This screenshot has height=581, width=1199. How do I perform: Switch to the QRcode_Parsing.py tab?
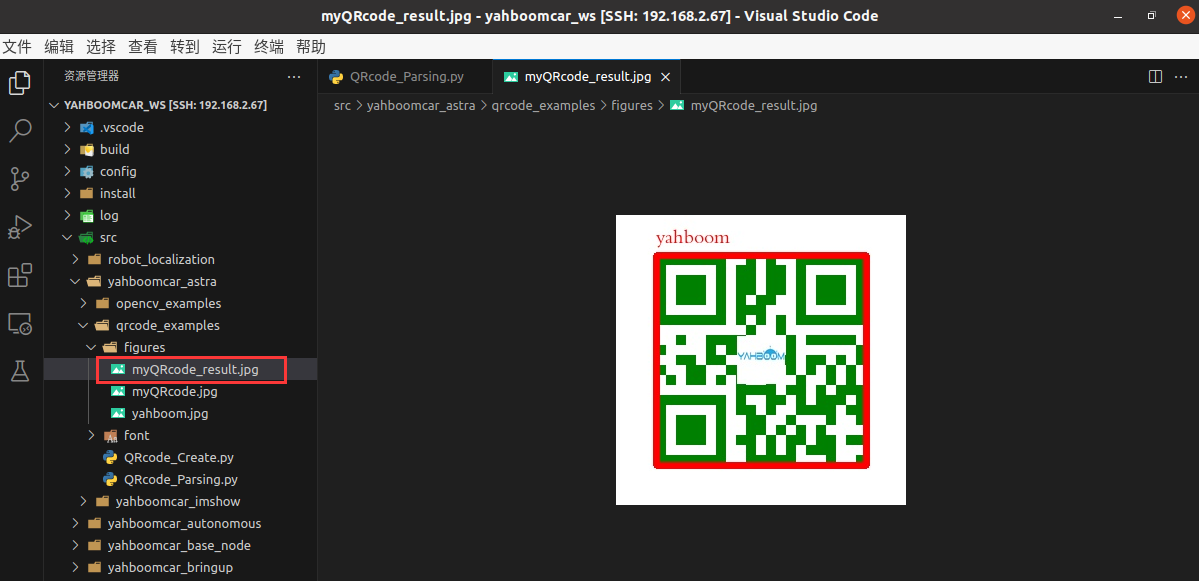tap(406, 77)
